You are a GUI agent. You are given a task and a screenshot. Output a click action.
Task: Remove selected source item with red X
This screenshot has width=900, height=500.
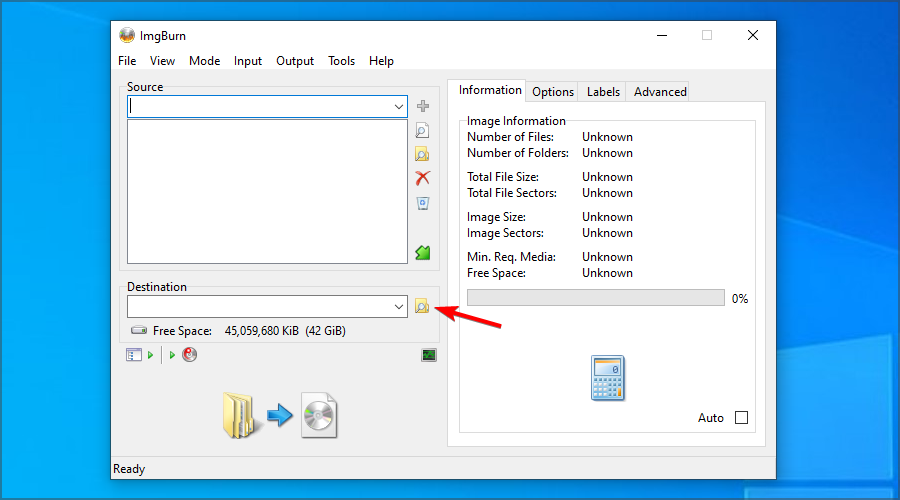423,178
